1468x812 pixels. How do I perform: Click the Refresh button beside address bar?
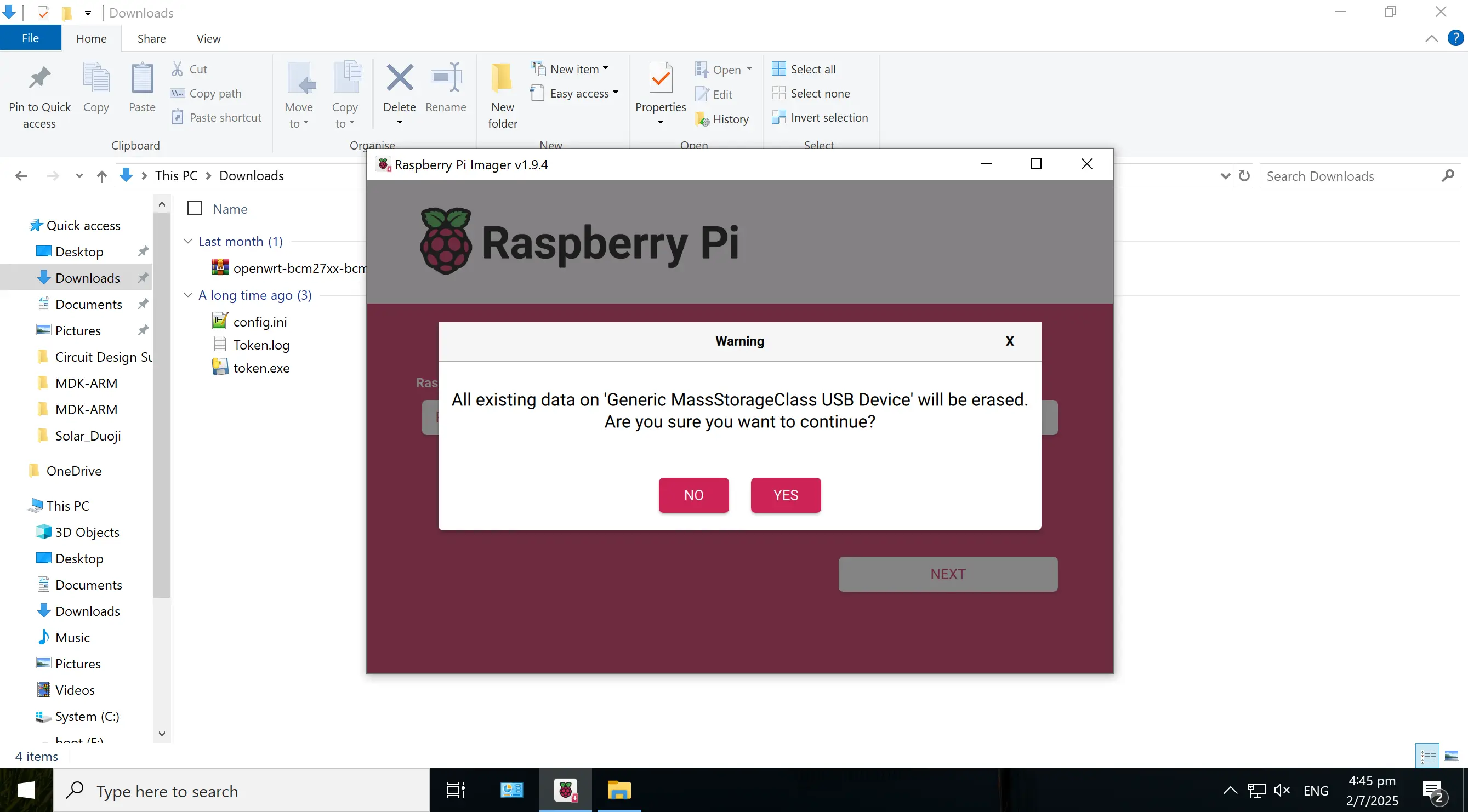point(1244,175)
